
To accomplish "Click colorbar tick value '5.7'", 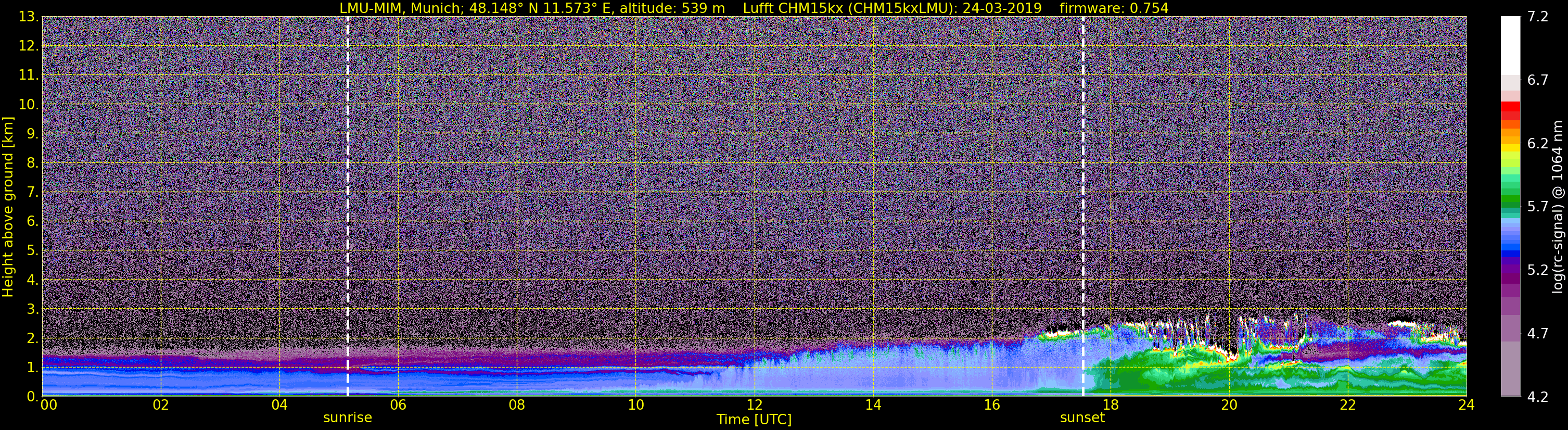I will point(1538,207).
